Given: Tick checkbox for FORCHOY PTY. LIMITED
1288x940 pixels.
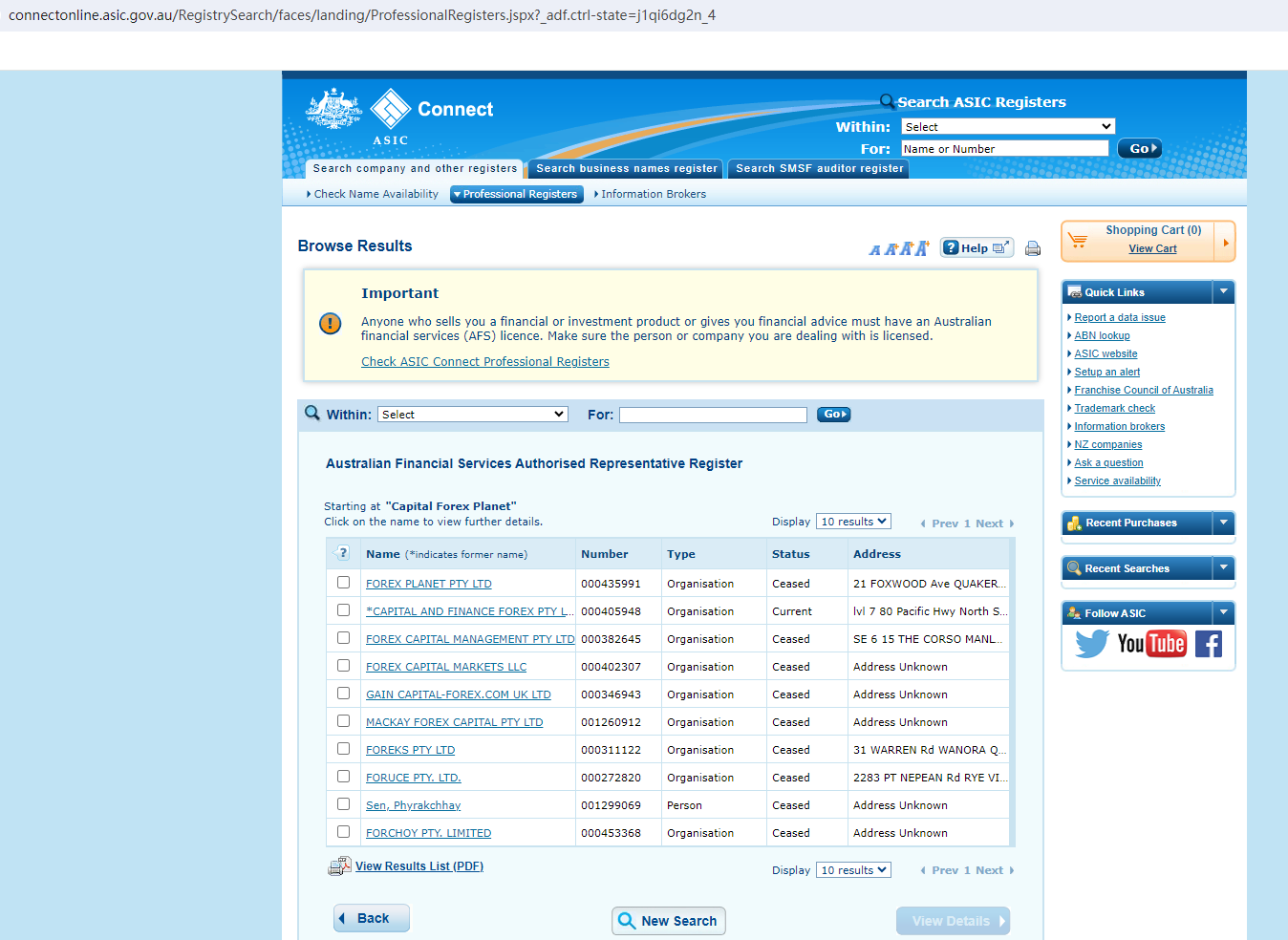Looking at the screenshot, I should pos(343,832).
